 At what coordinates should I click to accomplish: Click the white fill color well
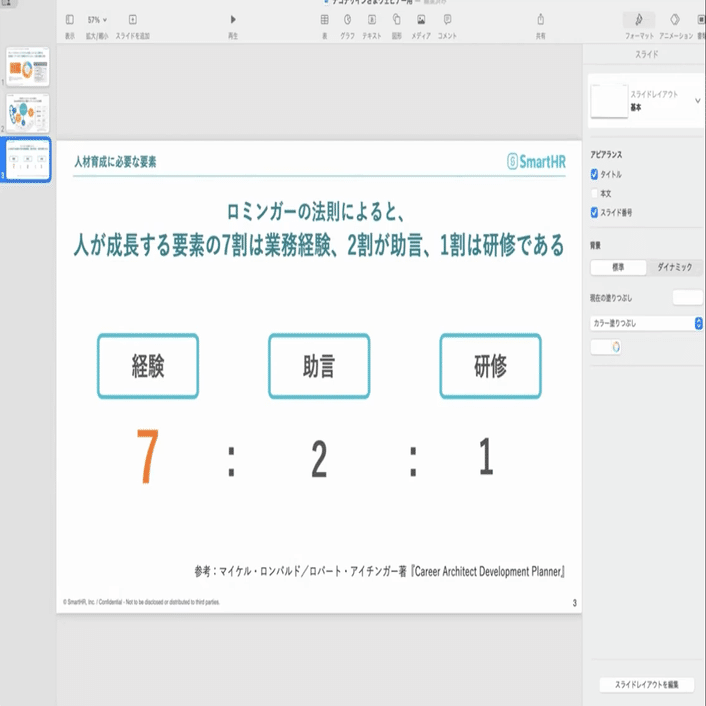point(600,347)
